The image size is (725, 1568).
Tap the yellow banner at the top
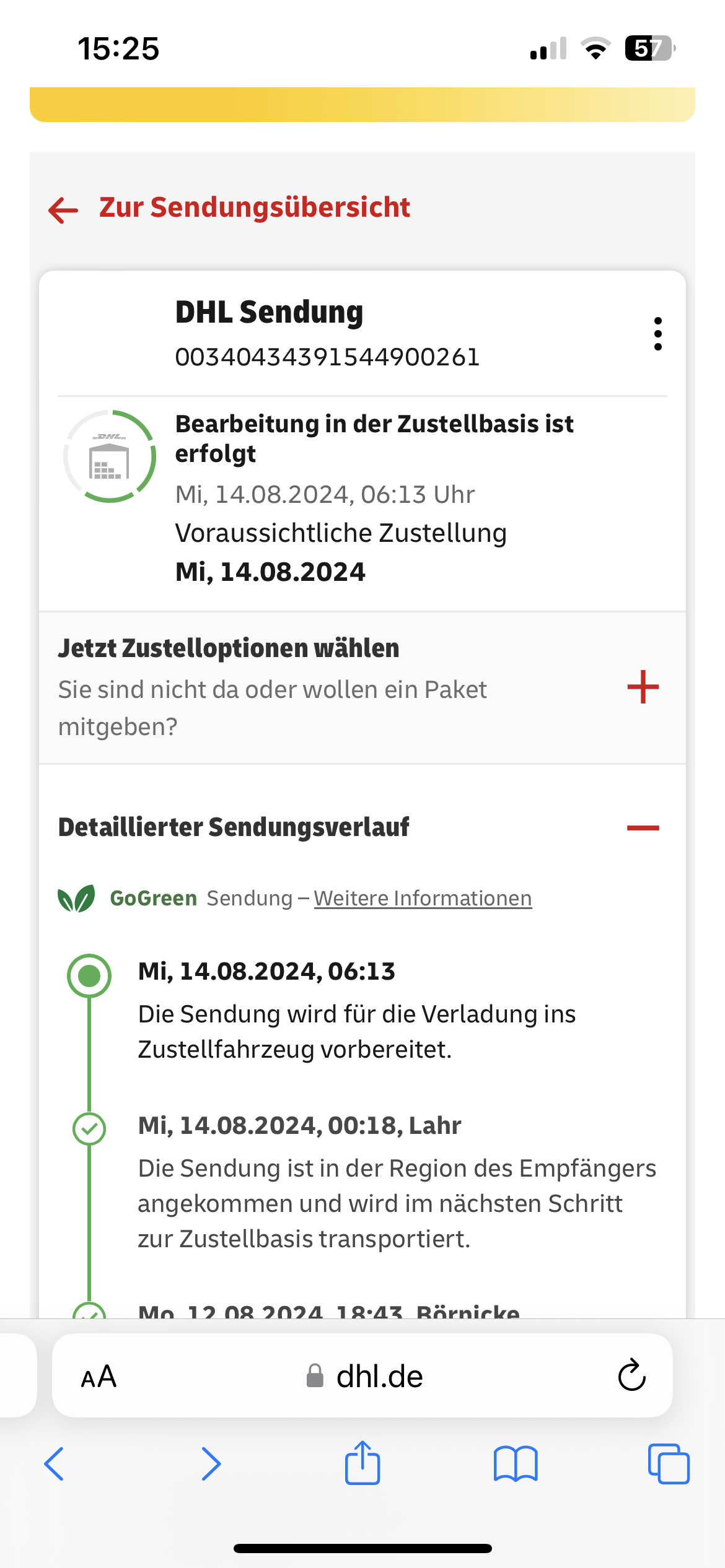coord(362,104)
